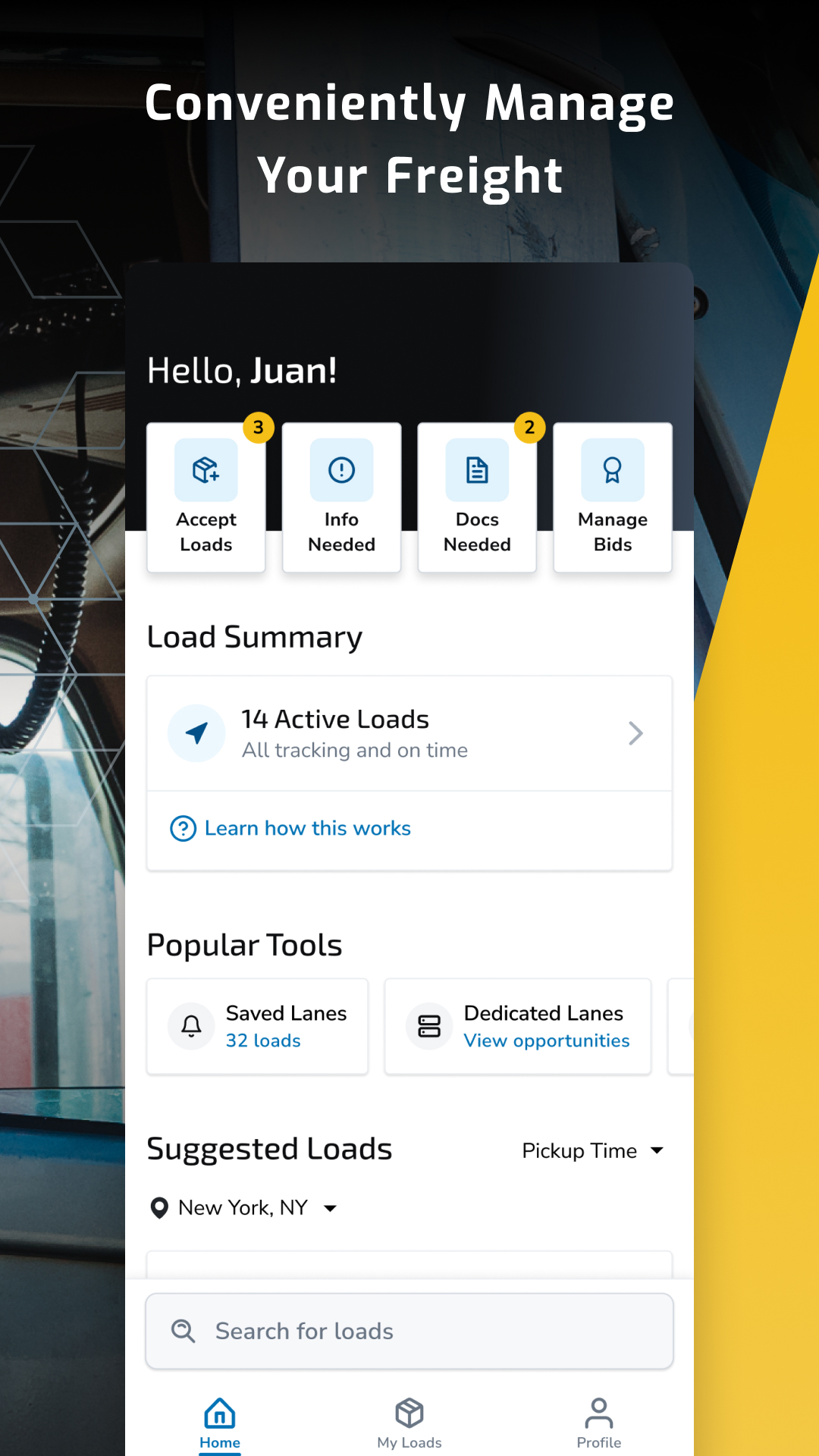Viewport: 819px width, 1456px height.
Task: Expand Active Loads with the chevron
Action: coord(636,733)
